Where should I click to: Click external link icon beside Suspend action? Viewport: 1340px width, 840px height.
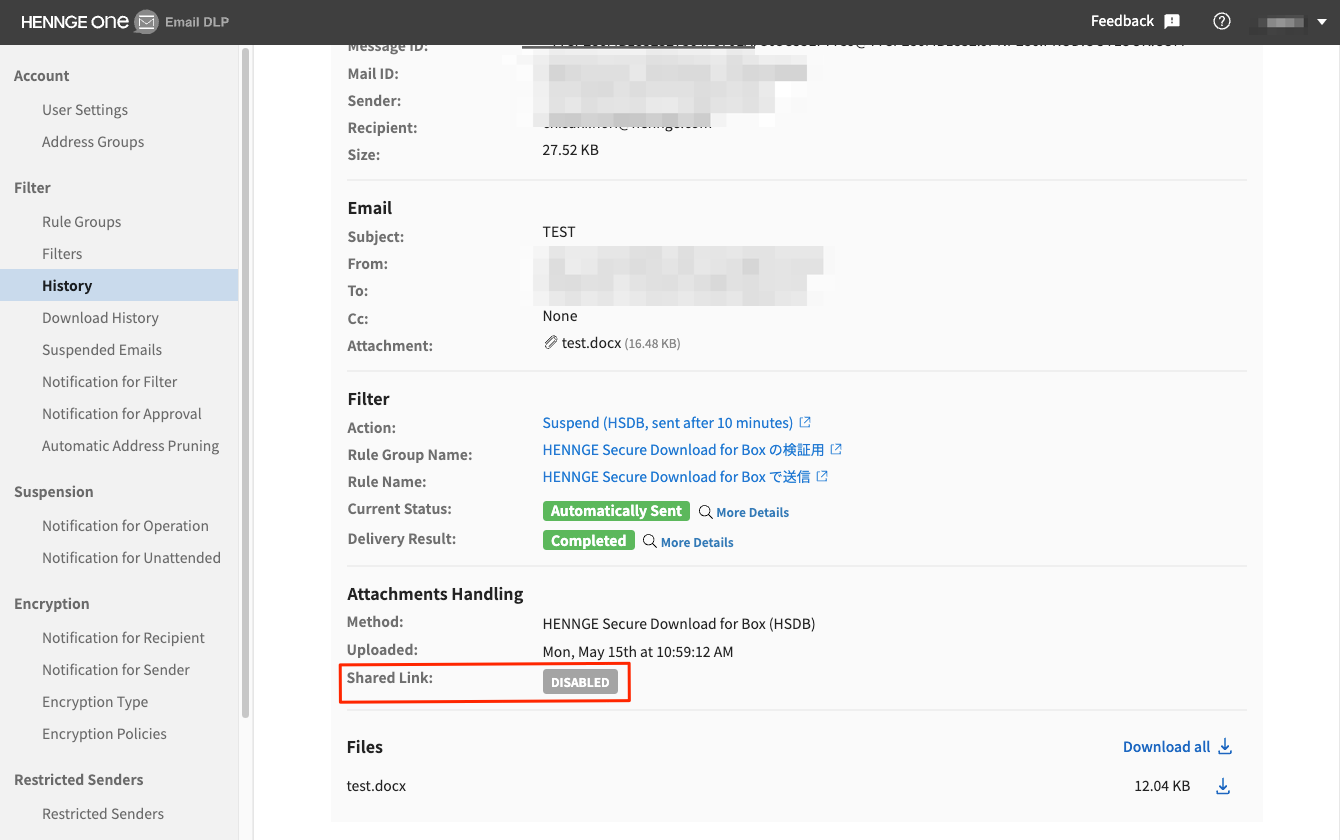(805, 422)
